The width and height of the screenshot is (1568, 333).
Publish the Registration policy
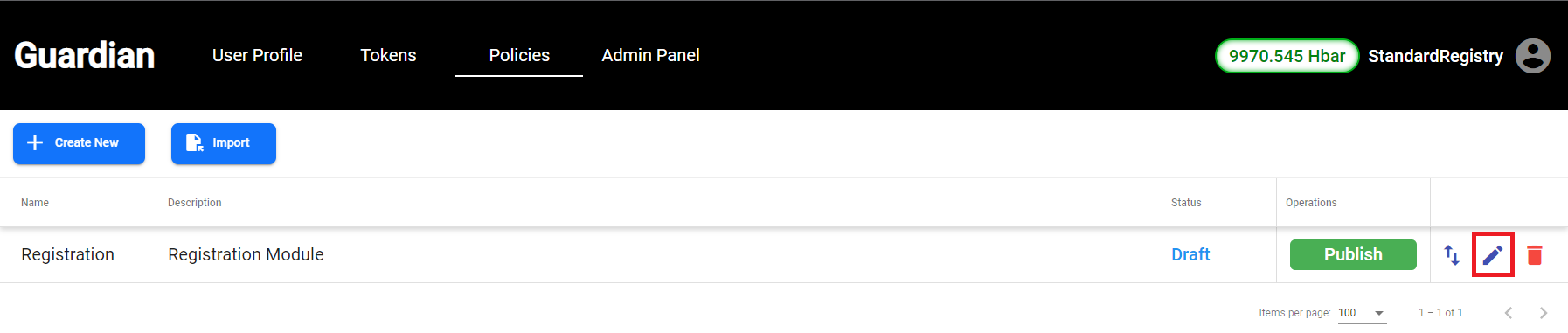(x=1353, y=254)
